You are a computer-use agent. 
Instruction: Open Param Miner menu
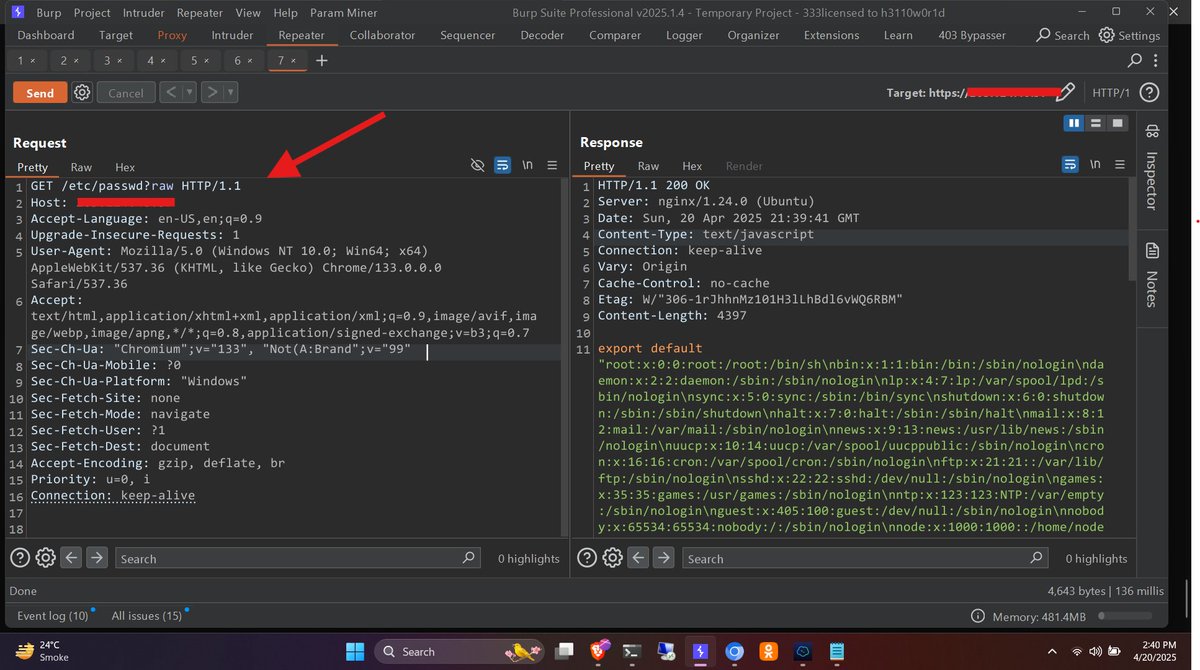343,13
